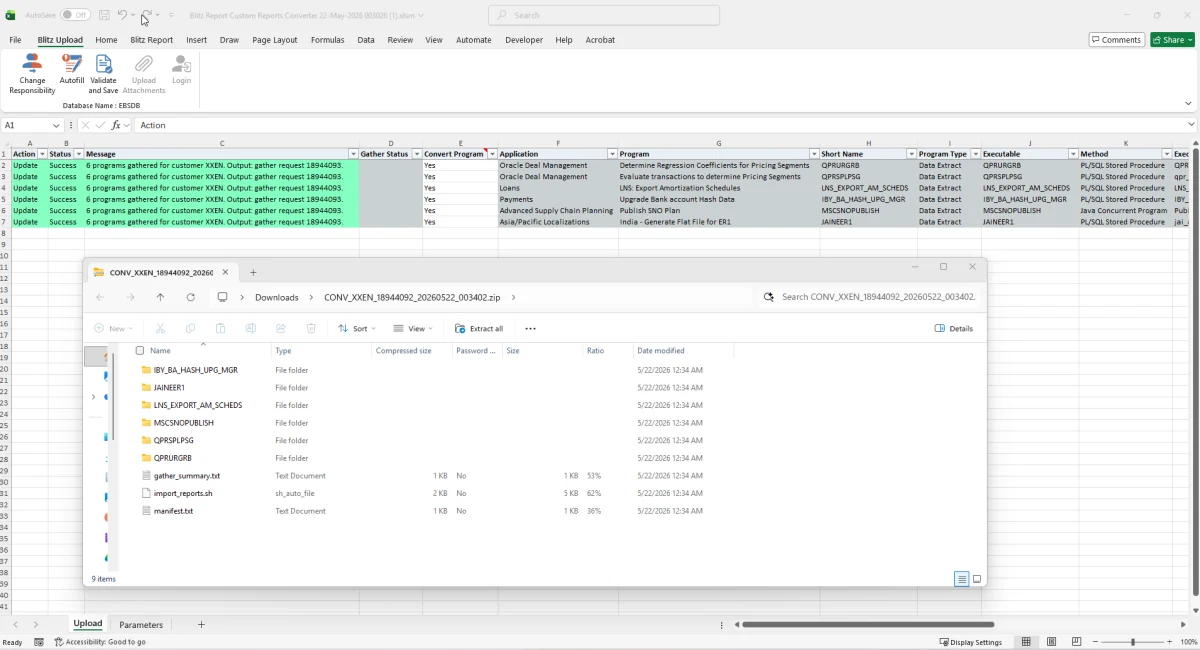The image size is (1200, 650).
Task: Open the Message column filter dropdown
Action: click(353, 154)
